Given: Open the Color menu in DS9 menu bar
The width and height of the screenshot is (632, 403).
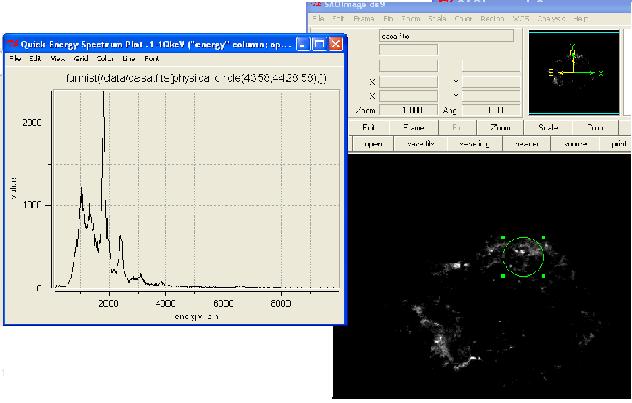Looking at the screenshot, I should click(x=463, y=19).
